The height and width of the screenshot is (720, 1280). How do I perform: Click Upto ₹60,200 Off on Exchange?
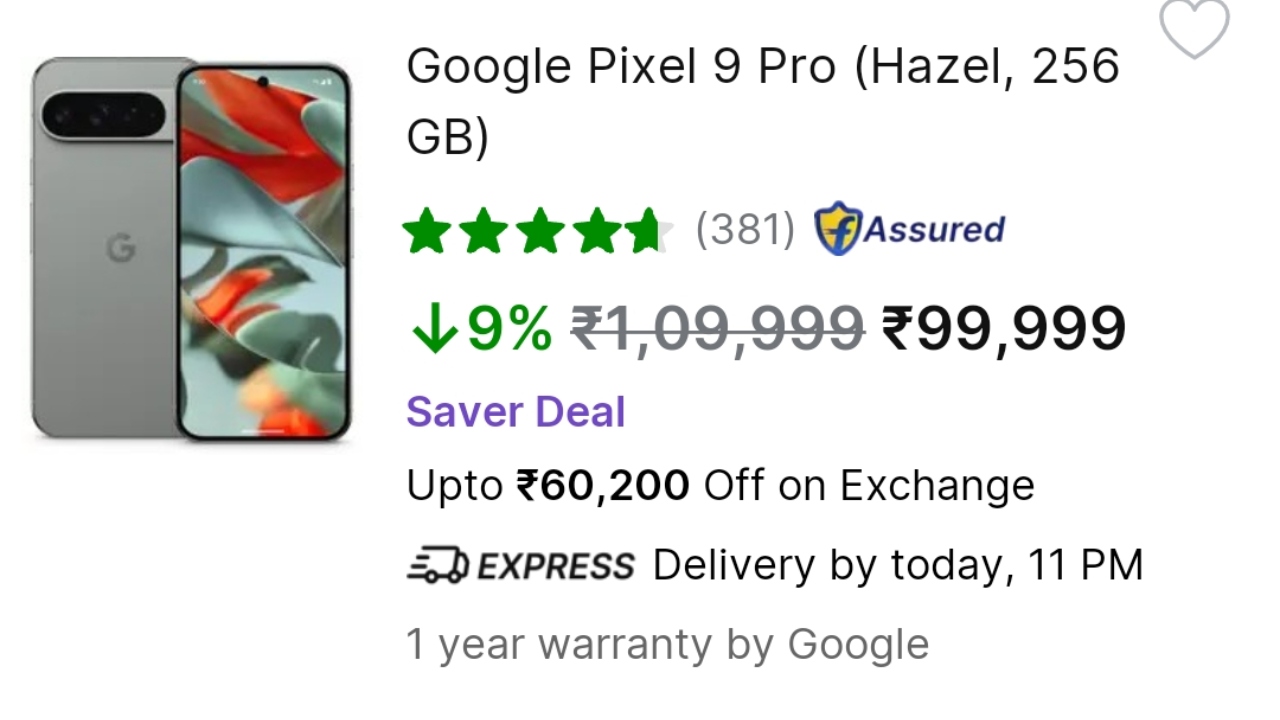(x=720, y=486)
